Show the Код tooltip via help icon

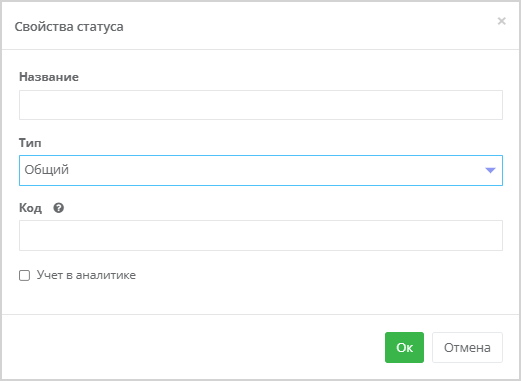[x=58, y=208]
